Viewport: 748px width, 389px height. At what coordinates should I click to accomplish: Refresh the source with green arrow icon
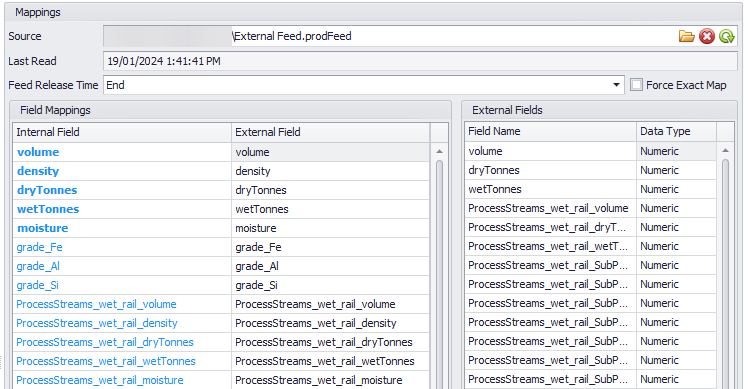tap(727, 36)
